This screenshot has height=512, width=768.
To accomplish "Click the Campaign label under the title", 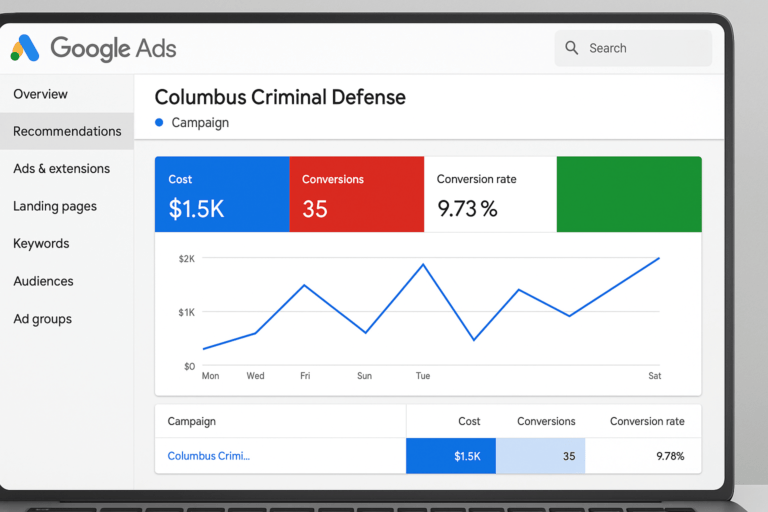I will tap(200, 123).
